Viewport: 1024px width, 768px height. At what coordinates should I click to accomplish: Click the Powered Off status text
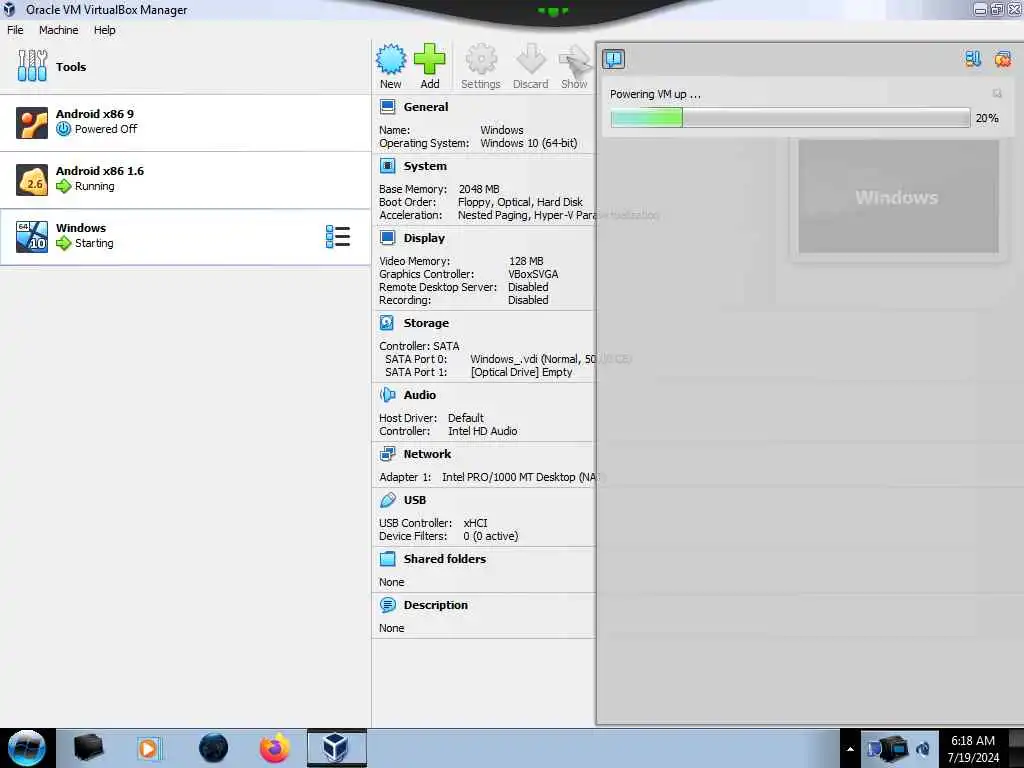click(106, 129)
